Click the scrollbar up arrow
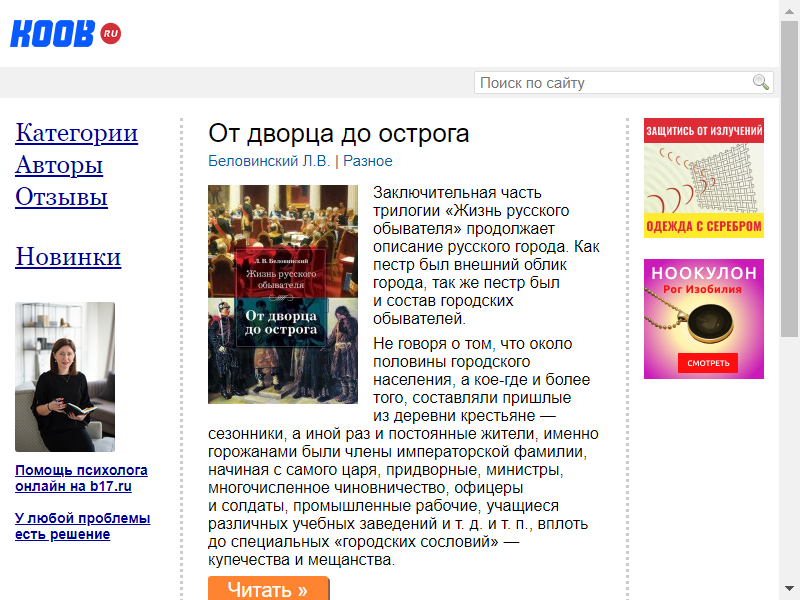This screenshot has width=800, height=600. [x=789, y=11]
